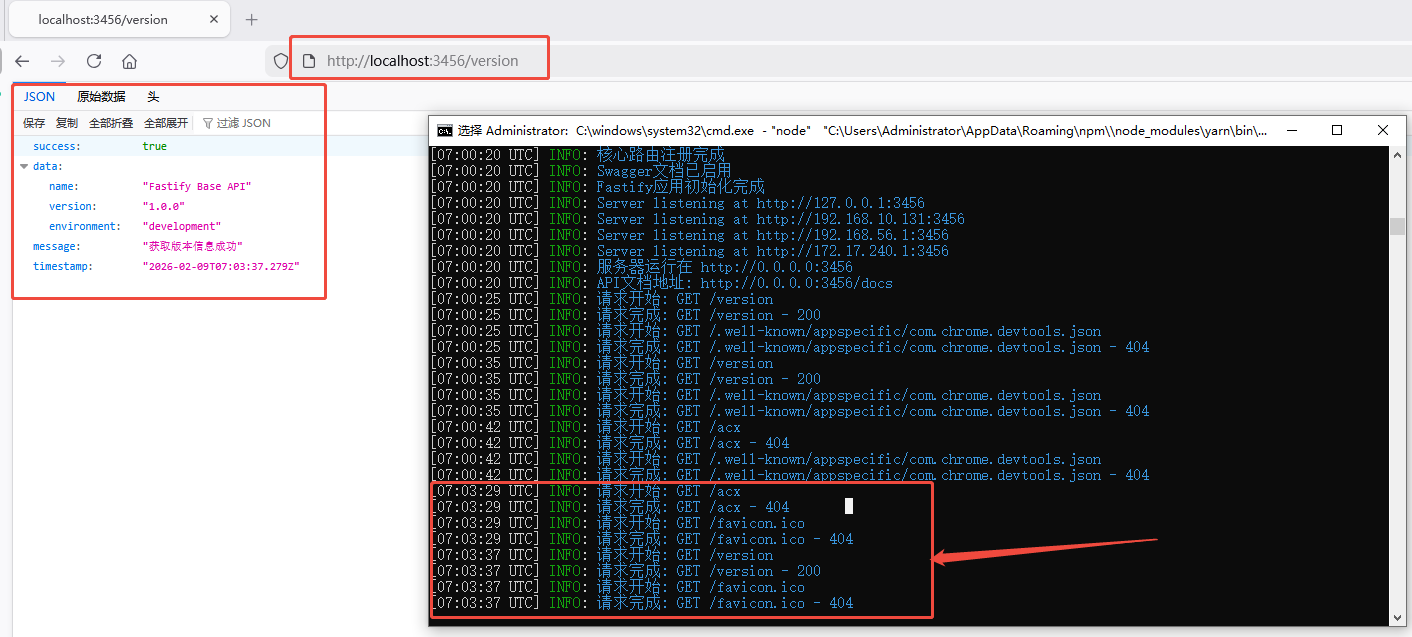Click the forward navigation arrow
This screenshot has height=637, width=1412.
coord(58,61)
